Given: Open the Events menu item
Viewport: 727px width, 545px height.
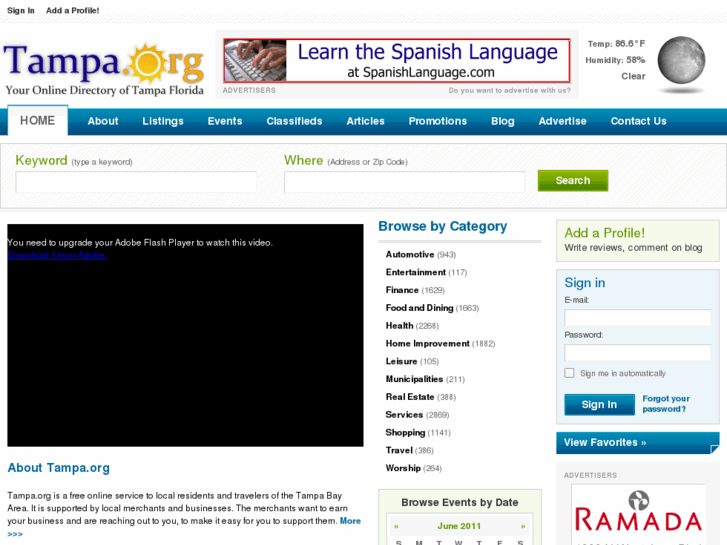Looking at the screenshot, I should 225,121.
